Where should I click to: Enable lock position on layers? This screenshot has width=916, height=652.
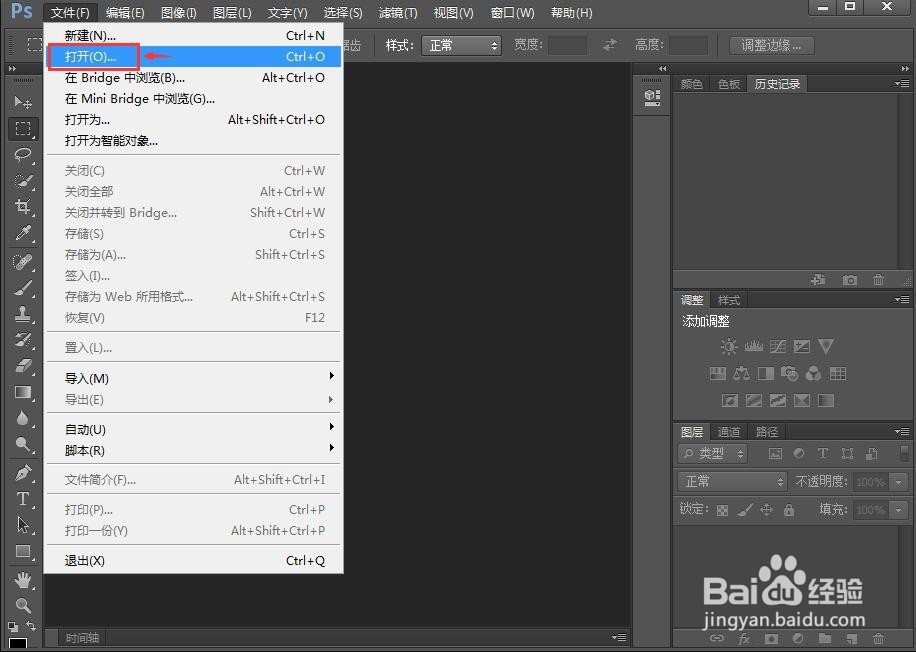(x=765, y=509)
